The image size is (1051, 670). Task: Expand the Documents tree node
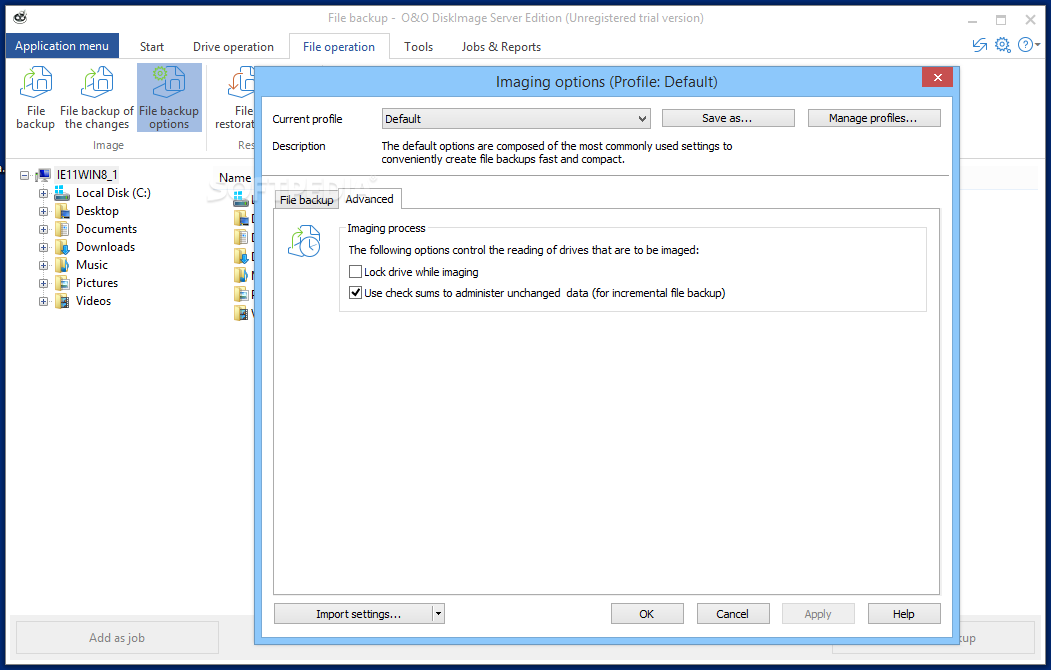coord(44,230)
